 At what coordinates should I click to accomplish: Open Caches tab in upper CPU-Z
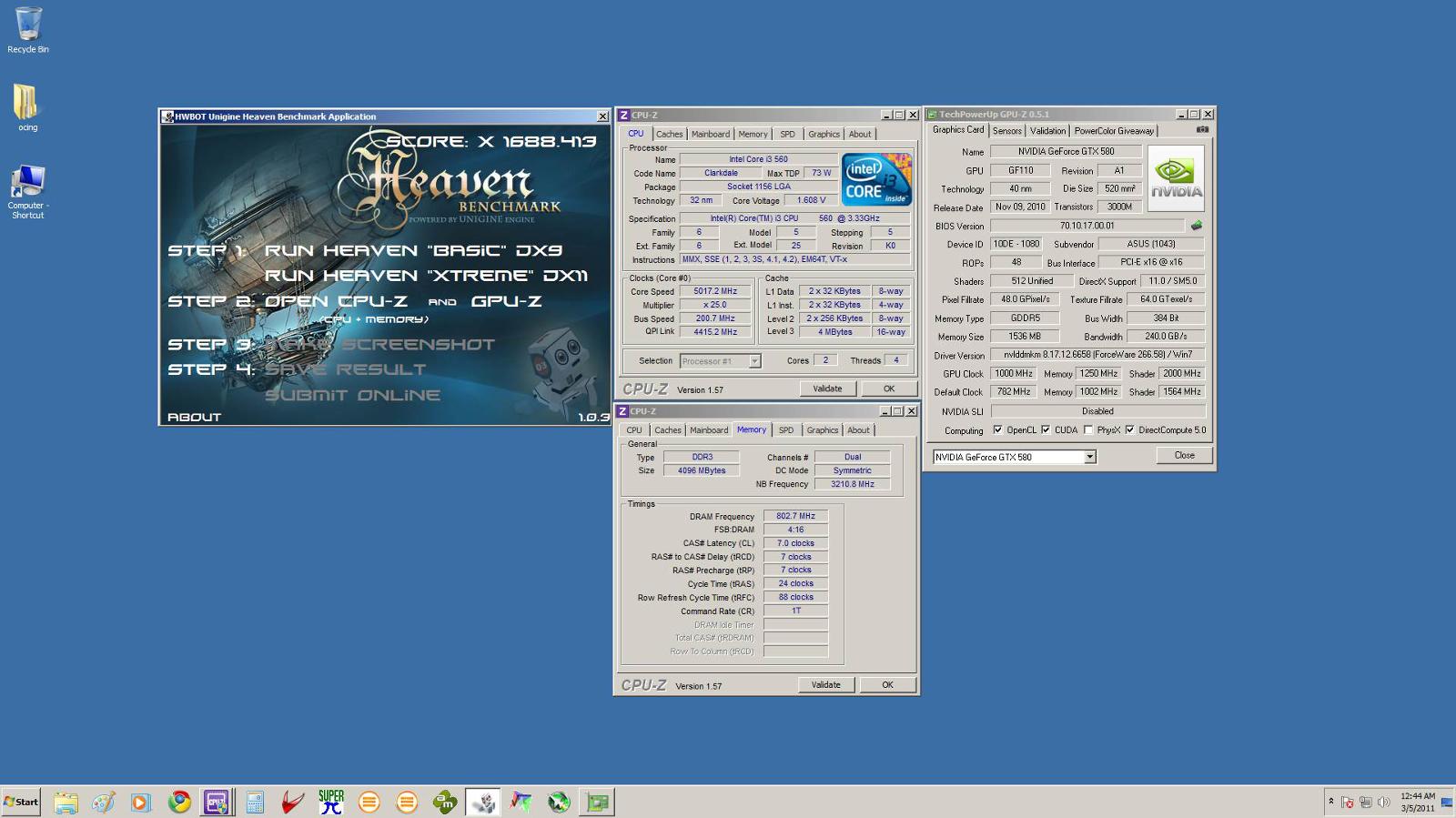669,134
